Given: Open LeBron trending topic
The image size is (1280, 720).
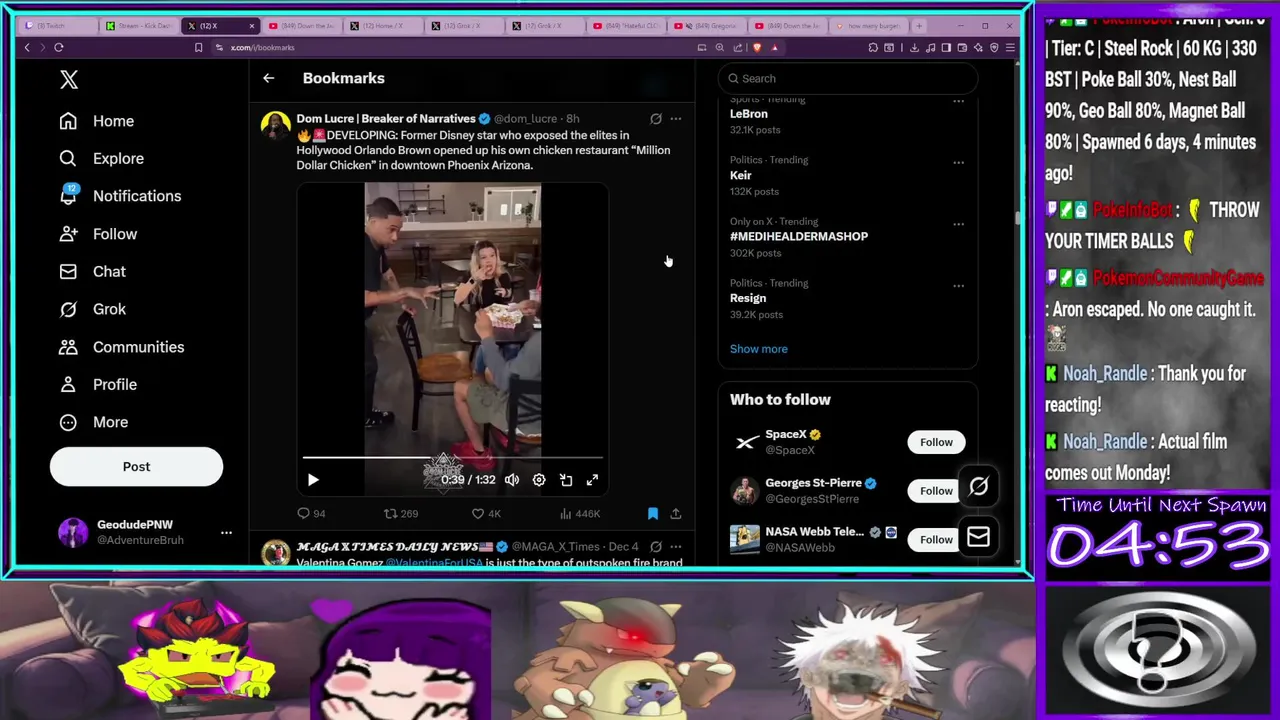Looking at the screenshot, I should (x=749, y=114).
